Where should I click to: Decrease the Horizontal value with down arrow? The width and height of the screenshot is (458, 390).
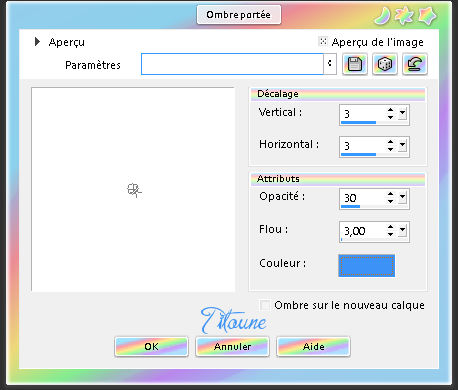[x=390, y=149]
